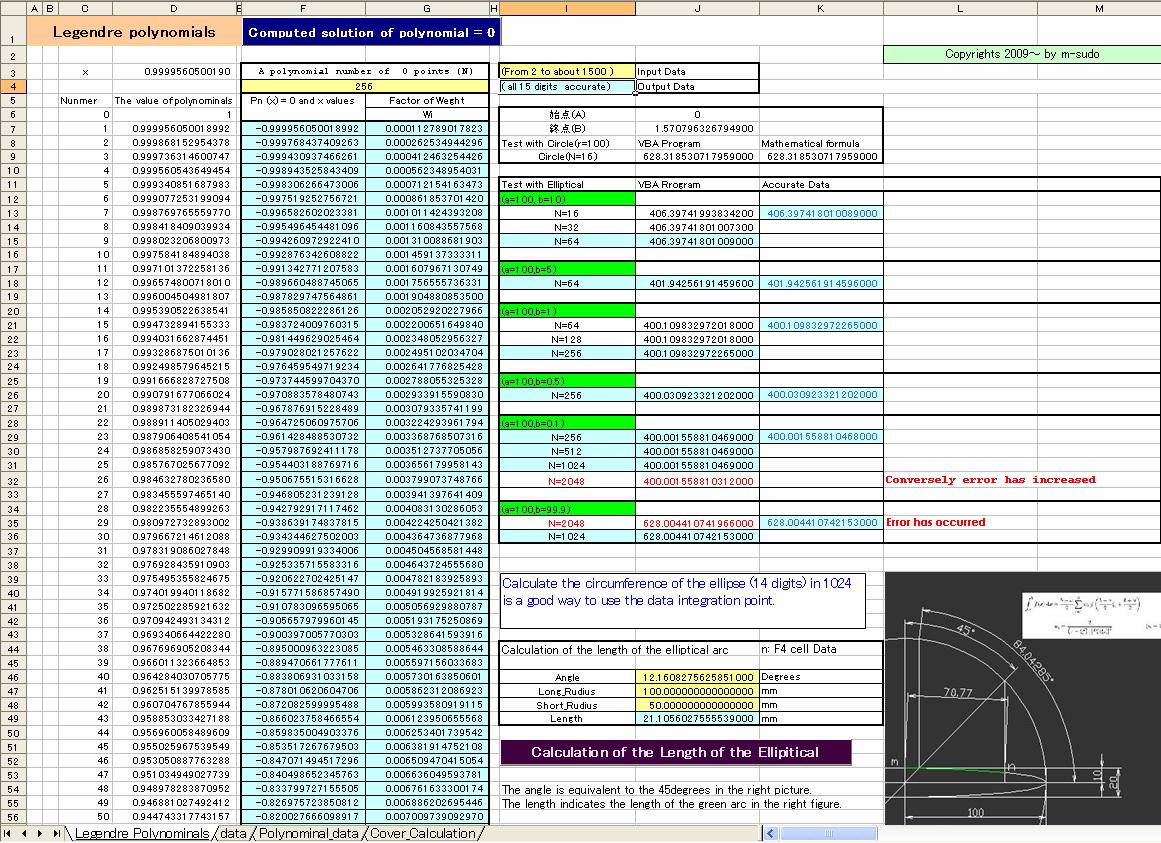Click the 'Wi' cell
The width and height of the screenshot is (1161, 843).
click(x=427, y=115)
